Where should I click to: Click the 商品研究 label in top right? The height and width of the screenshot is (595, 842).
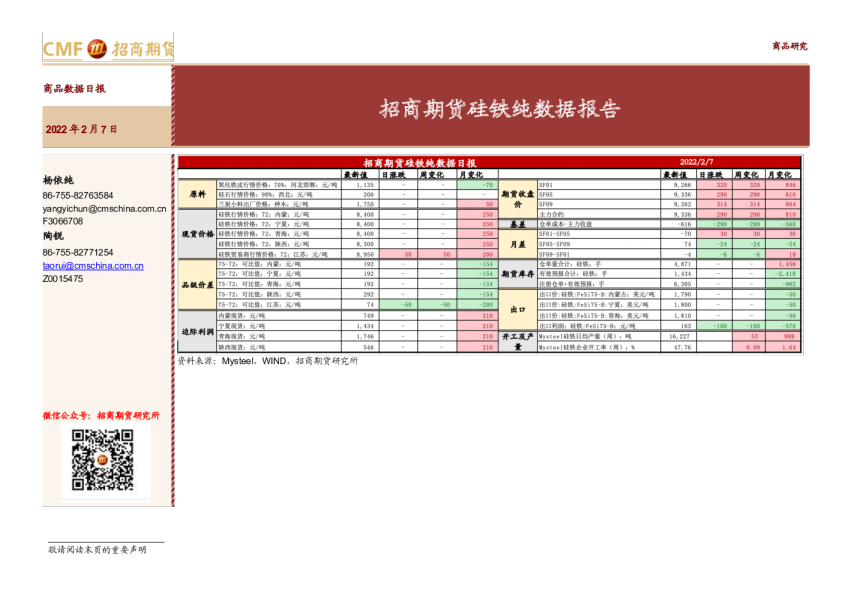pos(789,46)
